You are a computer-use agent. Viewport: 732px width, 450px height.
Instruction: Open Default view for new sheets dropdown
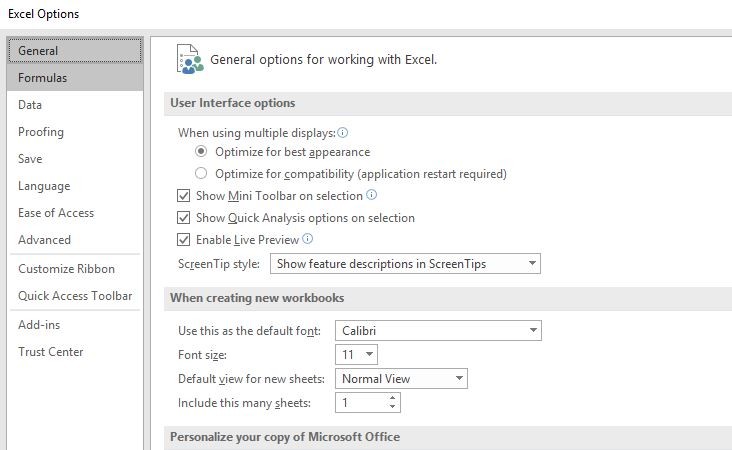(401, 379)
